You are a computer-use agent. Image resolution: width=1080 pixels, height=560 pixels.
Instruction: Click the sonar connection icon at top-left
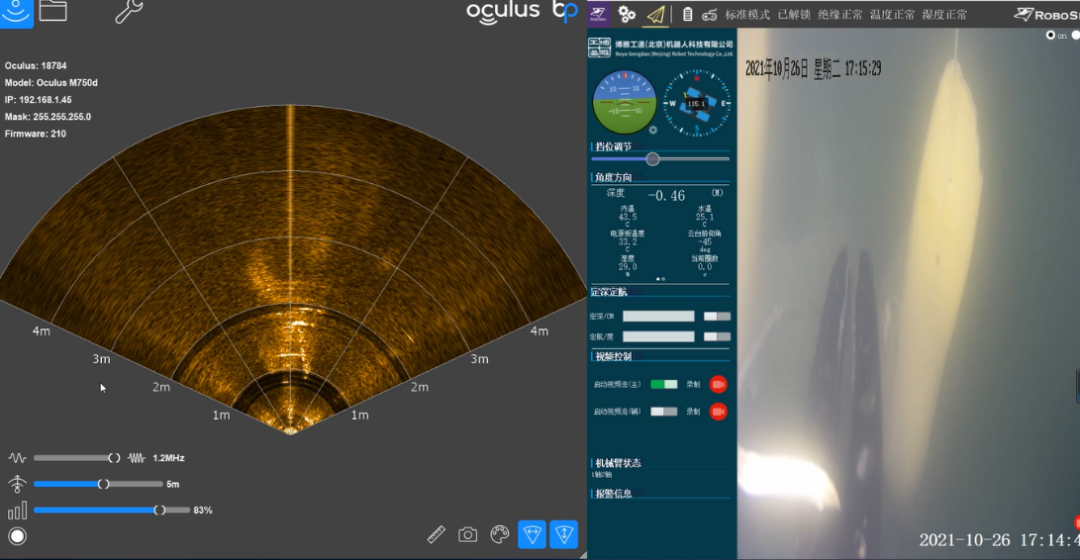coord(16,12)
